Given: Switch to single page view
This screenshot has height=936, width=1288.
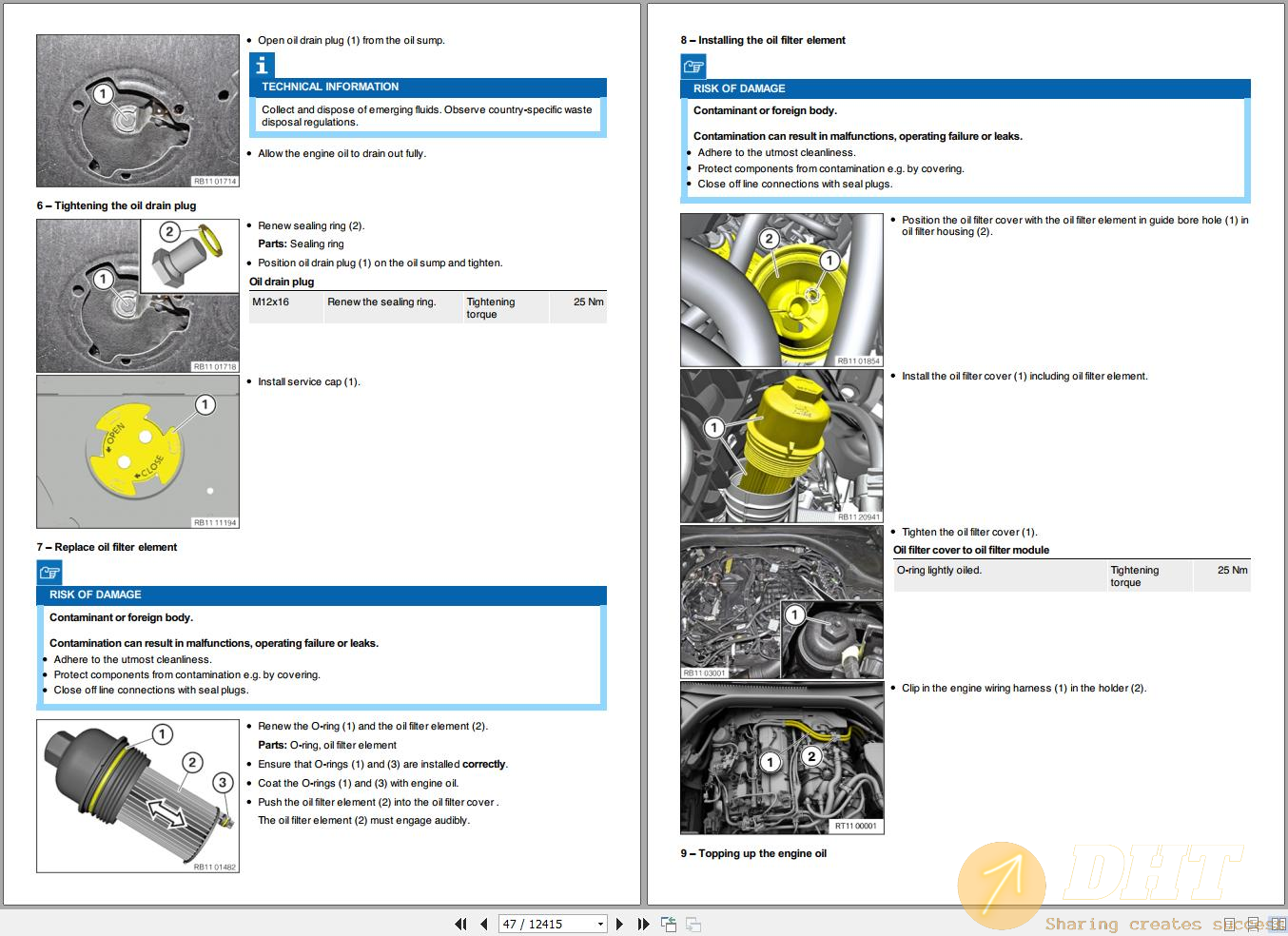Looking at the screenshot, I should (1230, 924).
